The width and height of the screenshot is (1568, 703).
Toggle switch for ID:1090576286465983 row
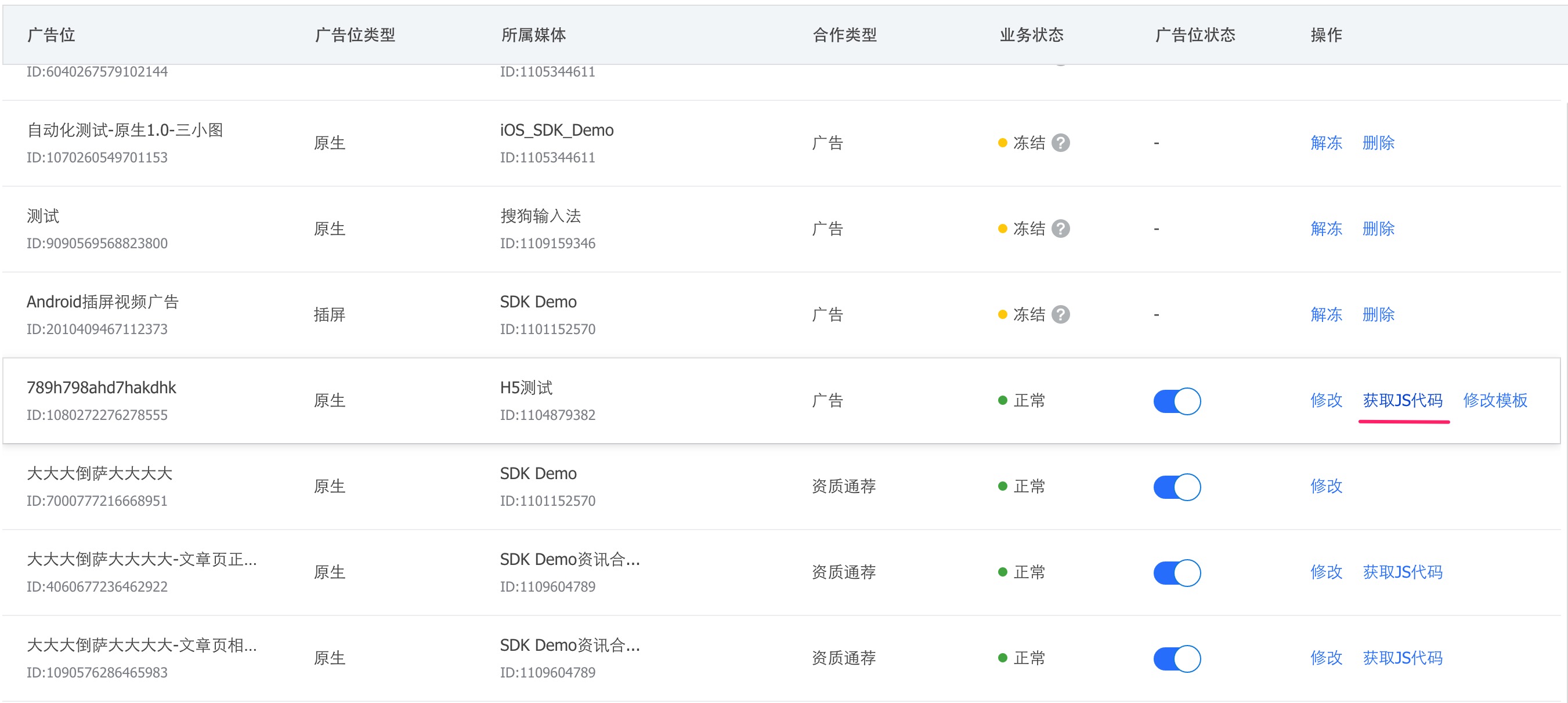tap(1177, 658)
